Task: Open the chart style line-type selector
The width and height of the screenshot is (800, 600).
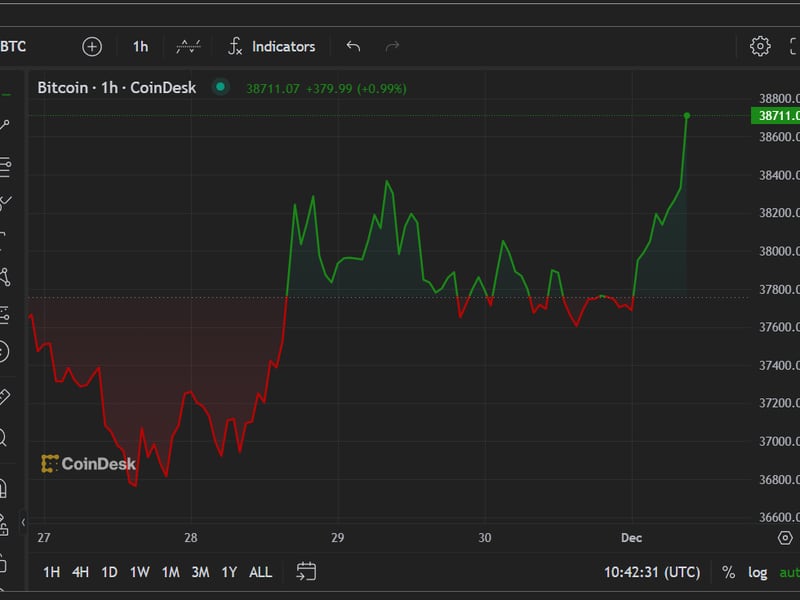Action: (188, 46)
